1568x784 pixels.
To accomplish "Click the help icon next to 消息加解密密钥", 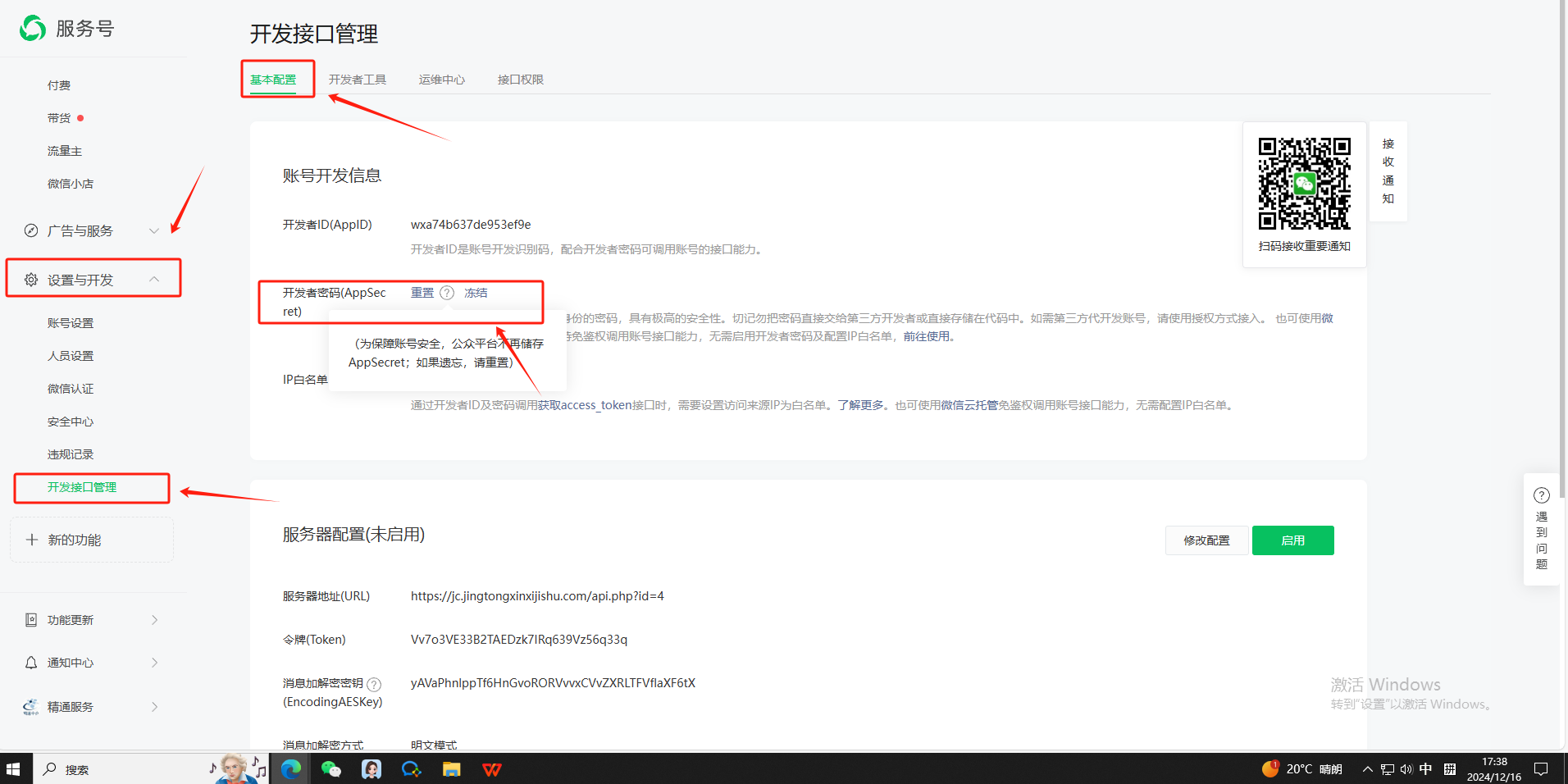I will (x=374, y=684).
